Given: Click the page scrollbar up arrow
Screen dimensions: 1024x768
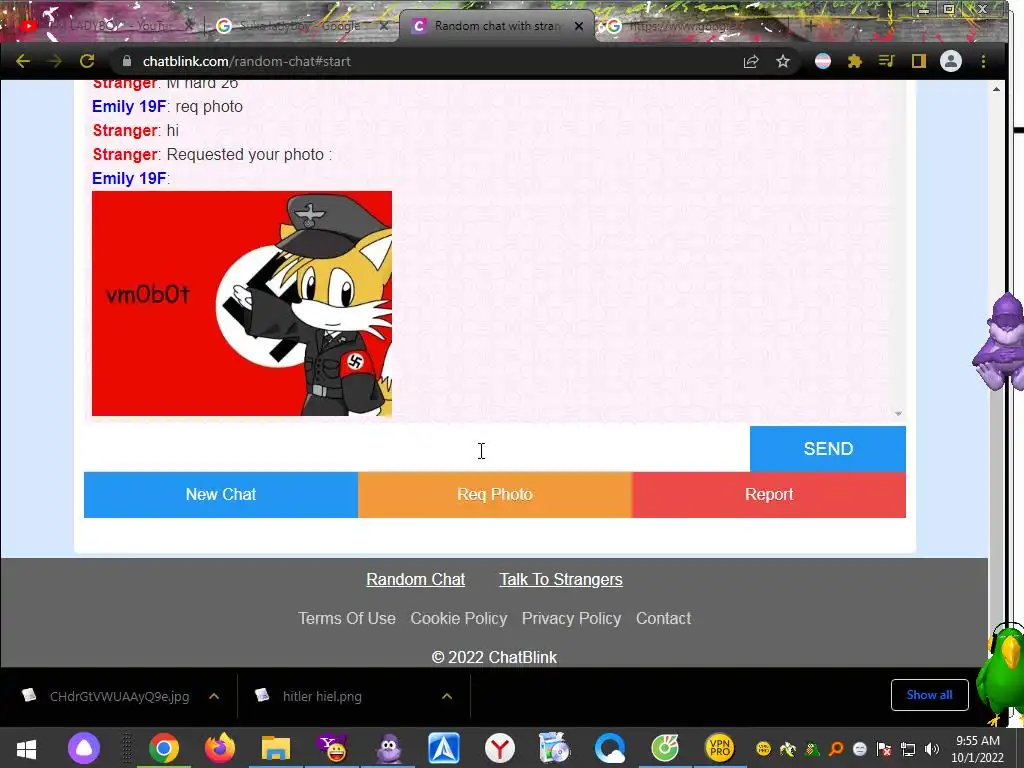Looking at the screenshot, I should point(996,89).
